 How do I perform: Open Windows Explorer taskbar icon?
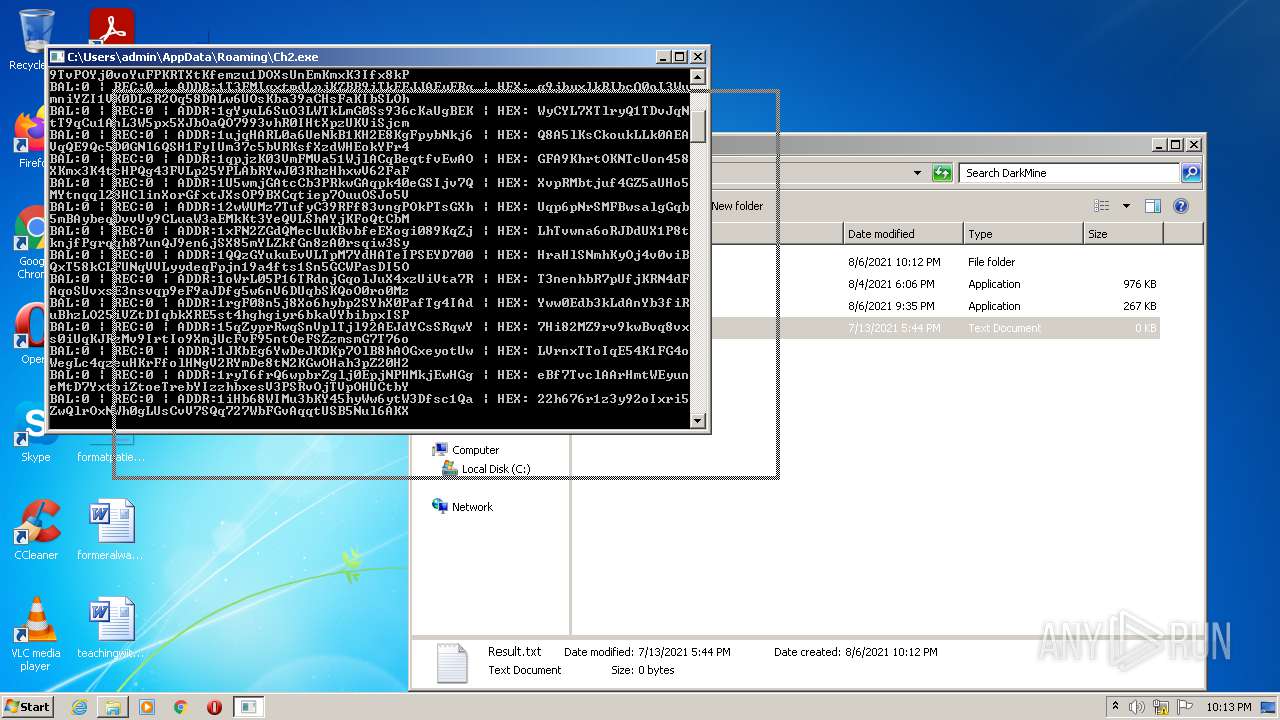click(113, 707)
